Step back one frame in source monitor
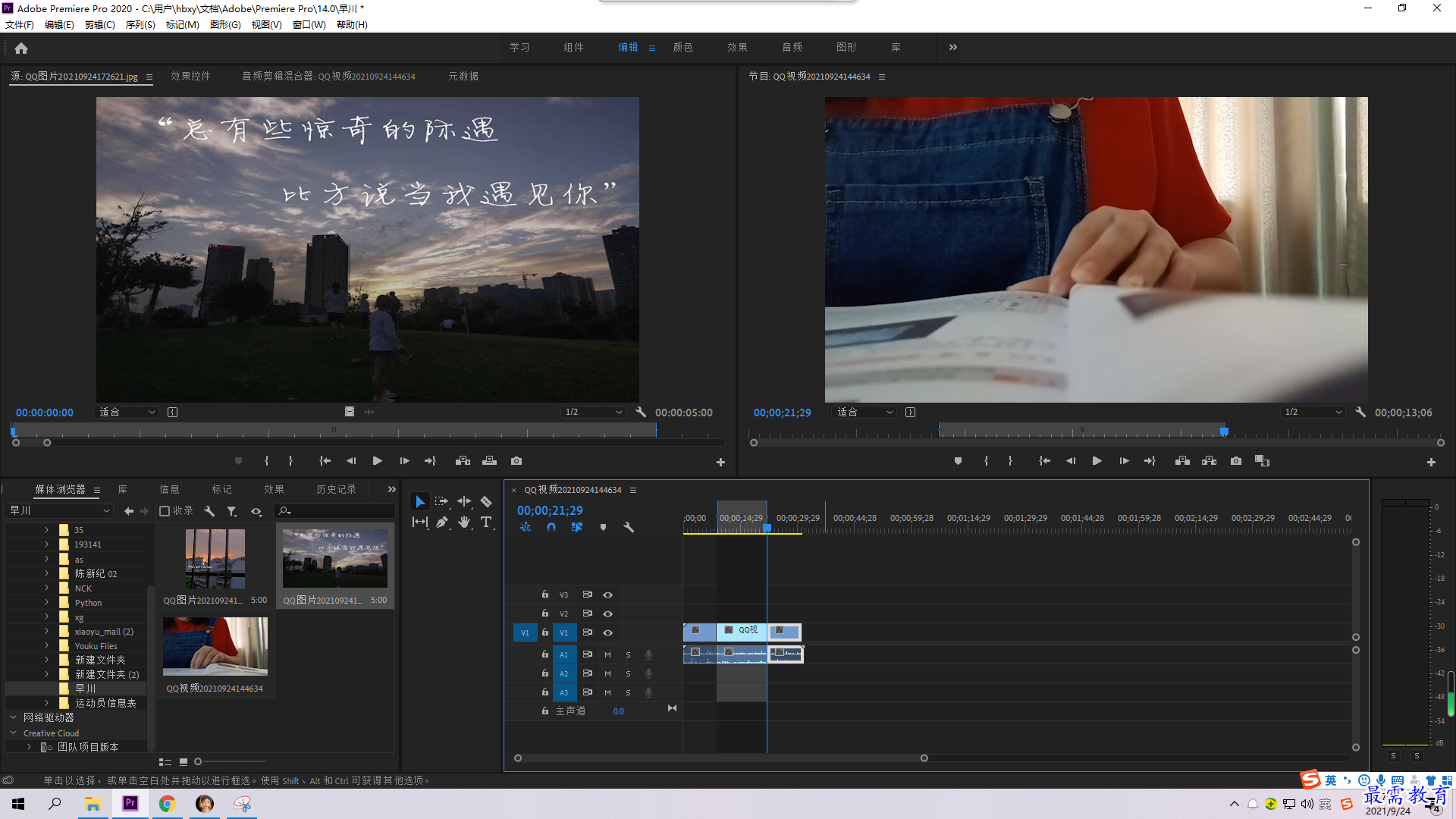This screenshot has width=1456, height=819. click(350, 461)
